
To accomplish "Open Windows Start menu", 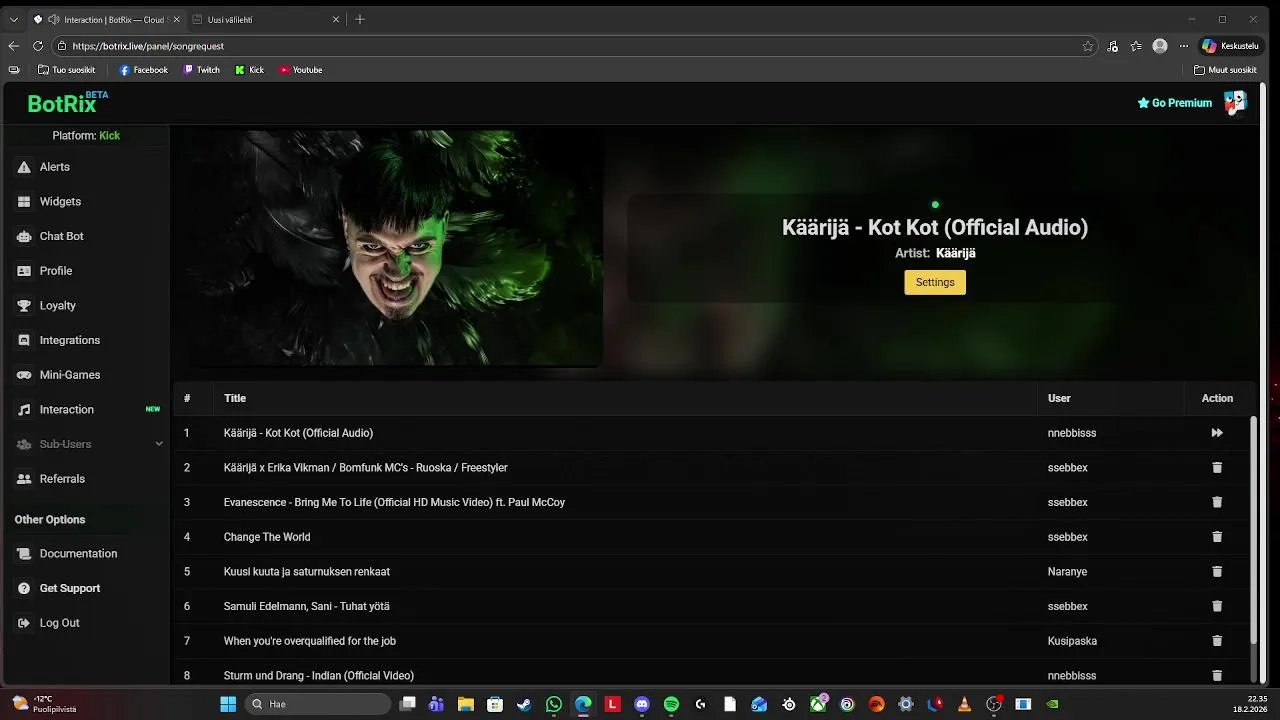I will pos(228,704).
